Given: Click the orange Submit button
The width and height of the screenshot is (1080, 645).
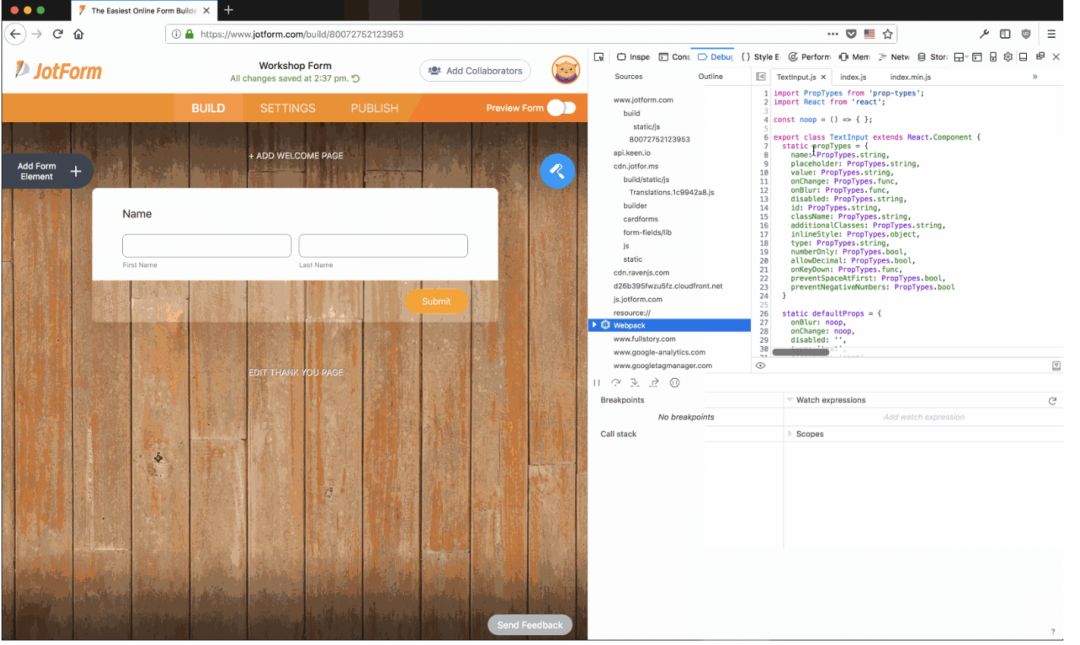Looking at the screenshot, I should pyautogui.click(x=436, y=301).
